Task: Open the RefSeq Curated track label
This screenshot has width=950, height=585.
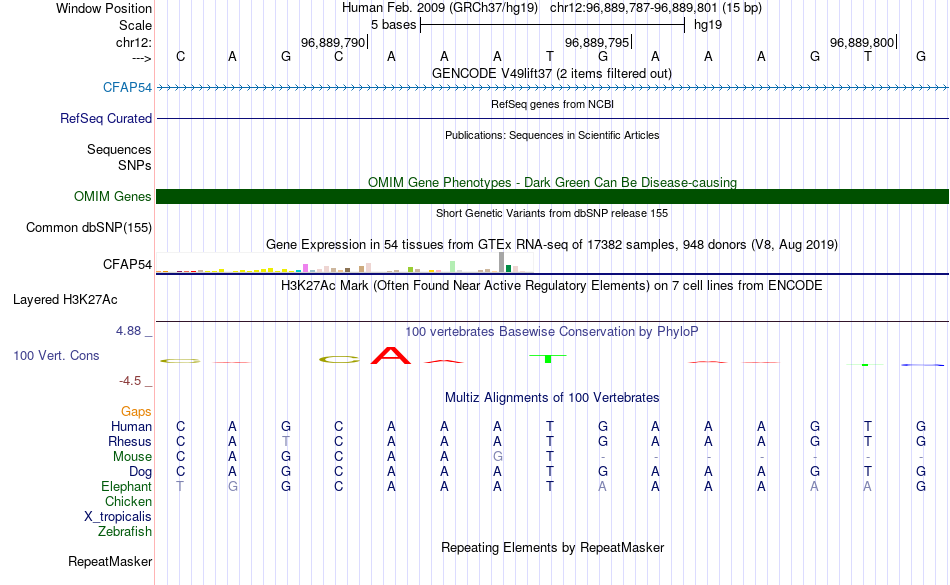Action: click(106, 118)
